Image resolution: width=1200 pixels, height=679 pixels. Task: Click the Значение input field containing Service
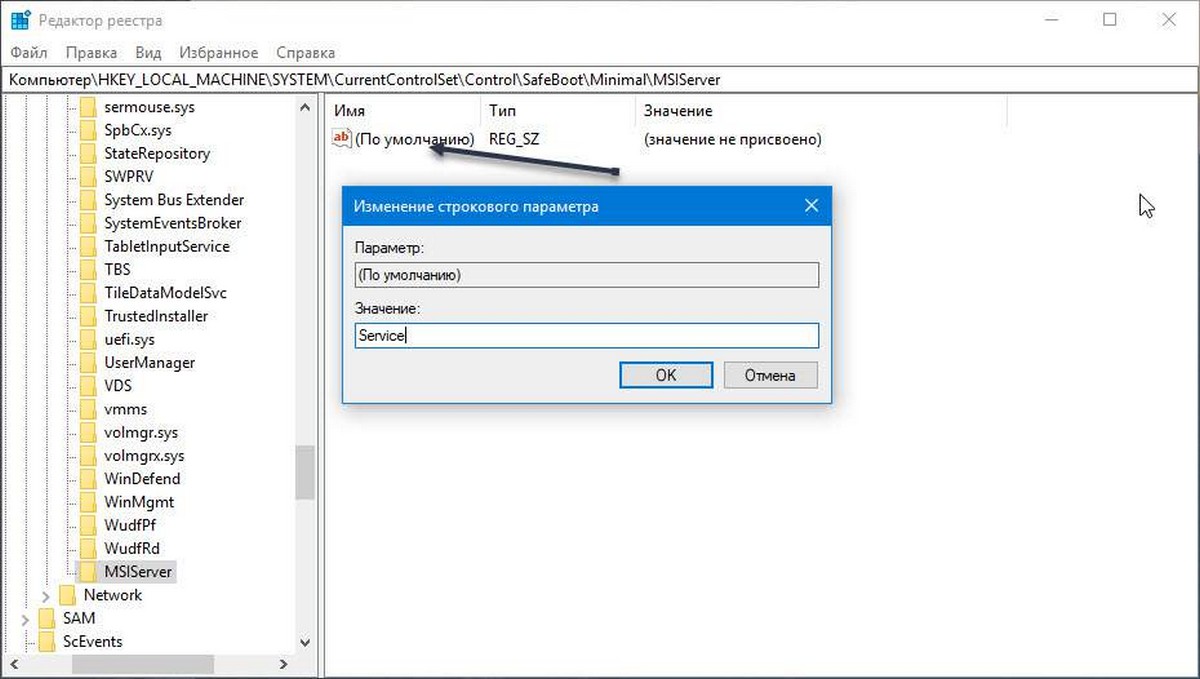click(x=586, y=336)
